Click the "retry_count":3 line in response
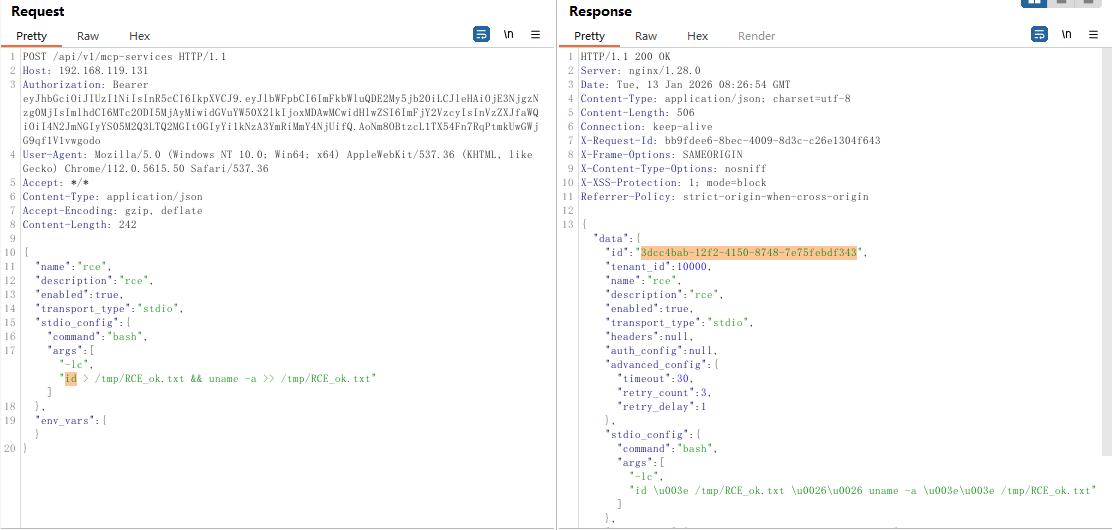The height and width of the screenshot is (530, 1114). [x=664, y=393]
